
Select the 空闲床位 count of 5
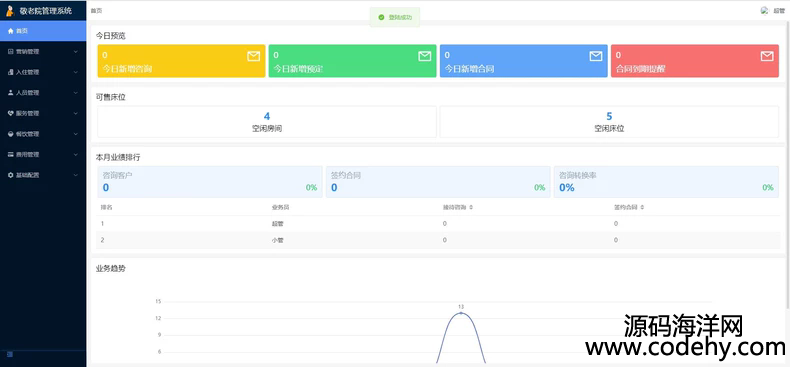tap(609, 116)
